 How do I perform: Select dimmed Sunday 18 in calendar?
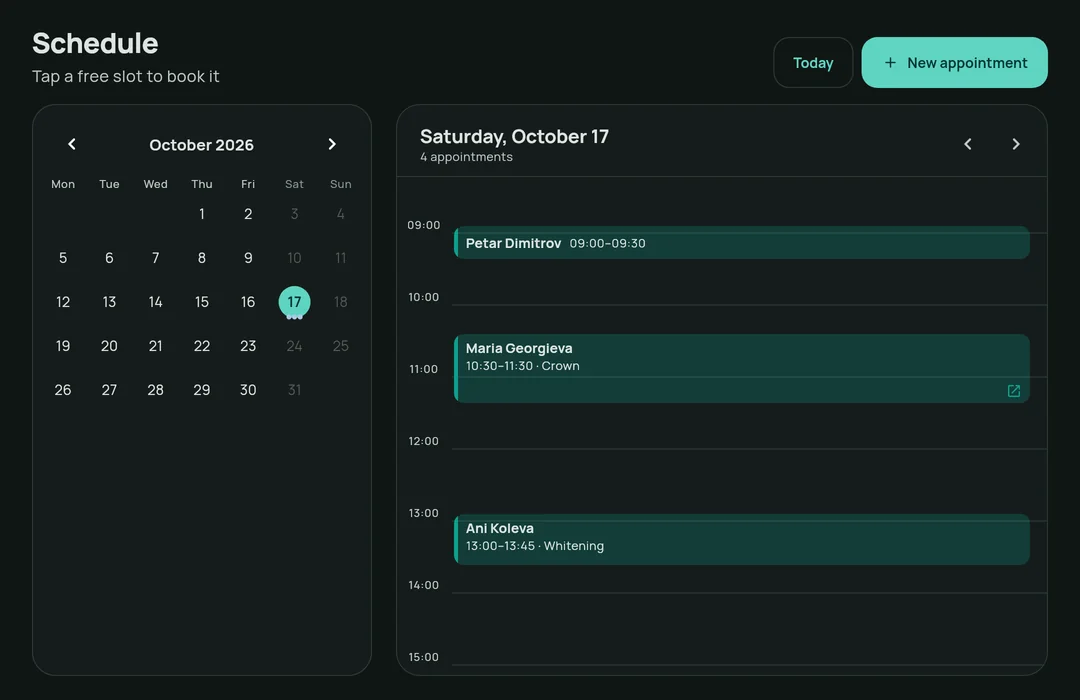click(340, 302)
